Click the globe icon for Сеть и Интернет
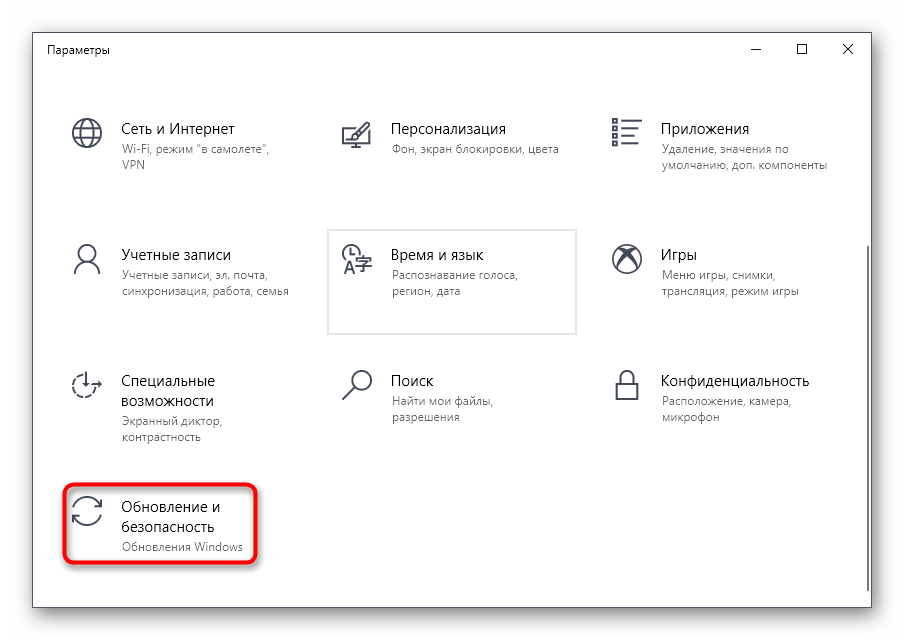Image resolution: width=904 pixels, height=640 pixels. coord(87,133)
